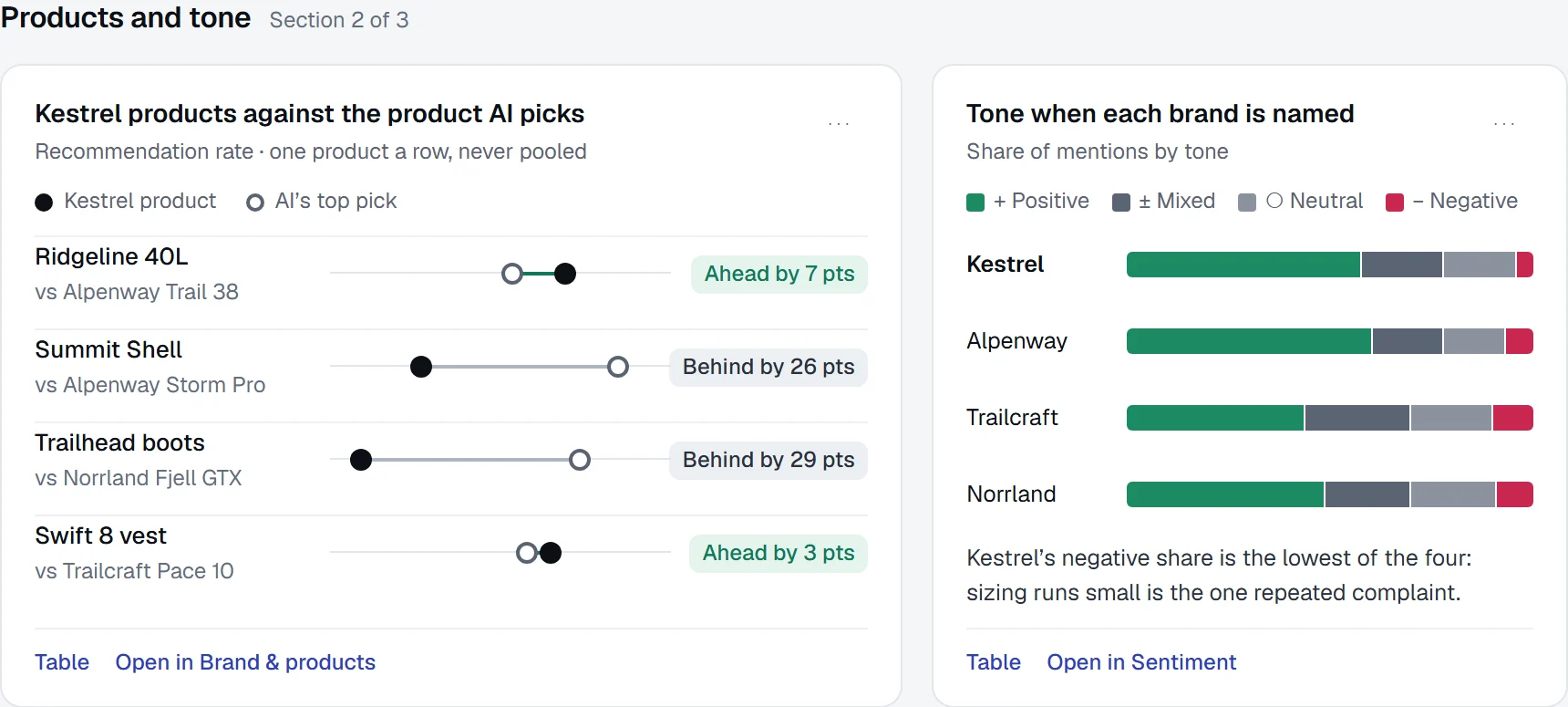Click 'vs Norland Fjell GTX' text
Viewport: 1568px width, 707px height.
139,478
